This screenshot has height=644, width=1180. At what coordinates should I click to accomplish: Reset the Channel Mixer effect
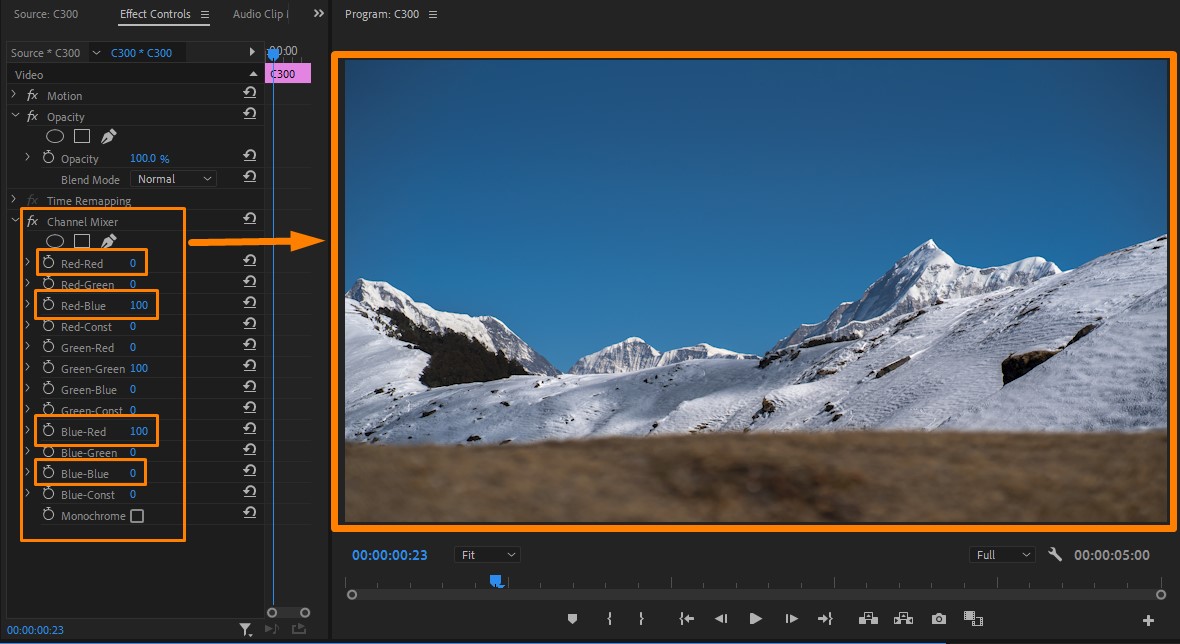[x=248, y=218]
